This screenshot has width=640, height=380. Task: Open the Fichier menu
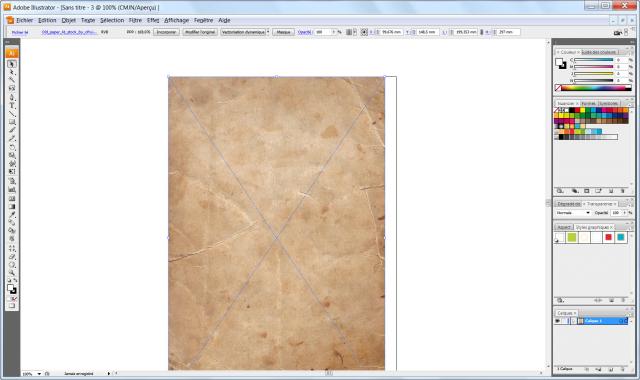pyautogui.click(x=24, y=20)
